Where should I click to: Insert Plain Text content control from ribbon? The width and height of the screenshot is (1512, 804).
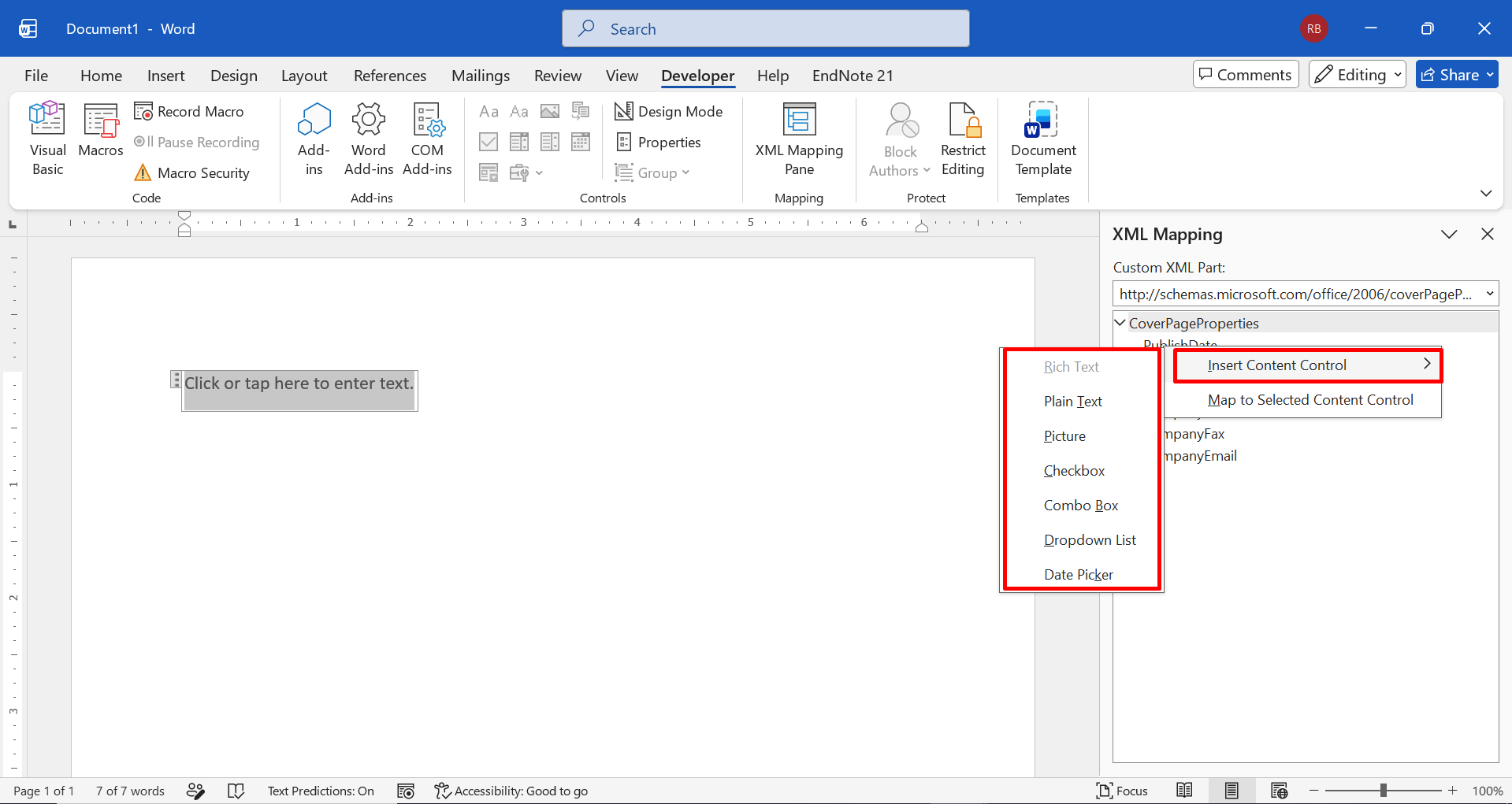click(x=519, y=111)
